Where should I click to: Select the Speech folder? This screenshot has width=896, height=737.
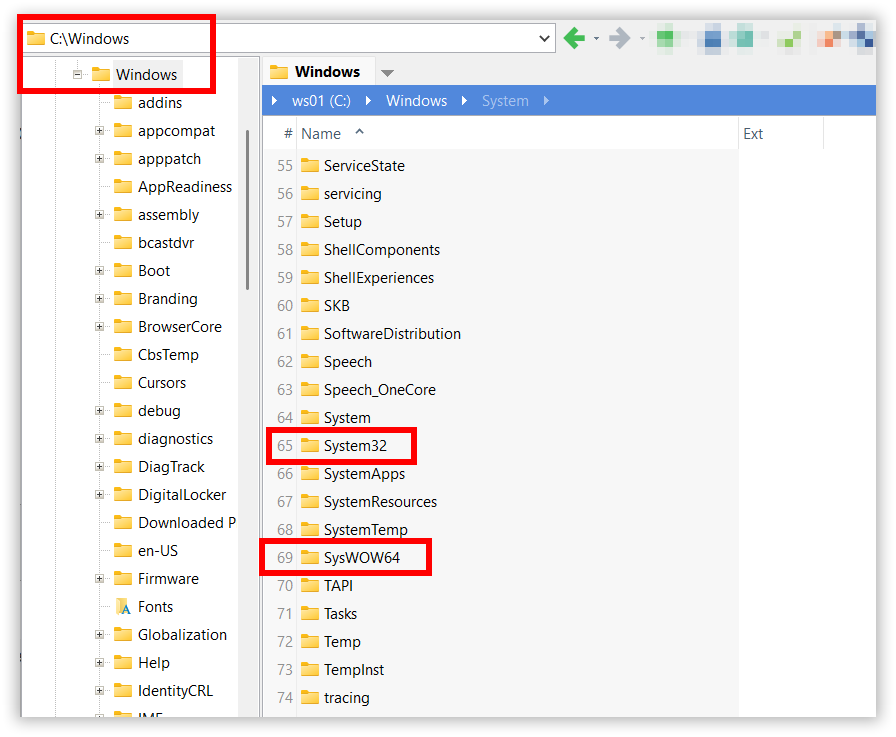tap(347, 362)
